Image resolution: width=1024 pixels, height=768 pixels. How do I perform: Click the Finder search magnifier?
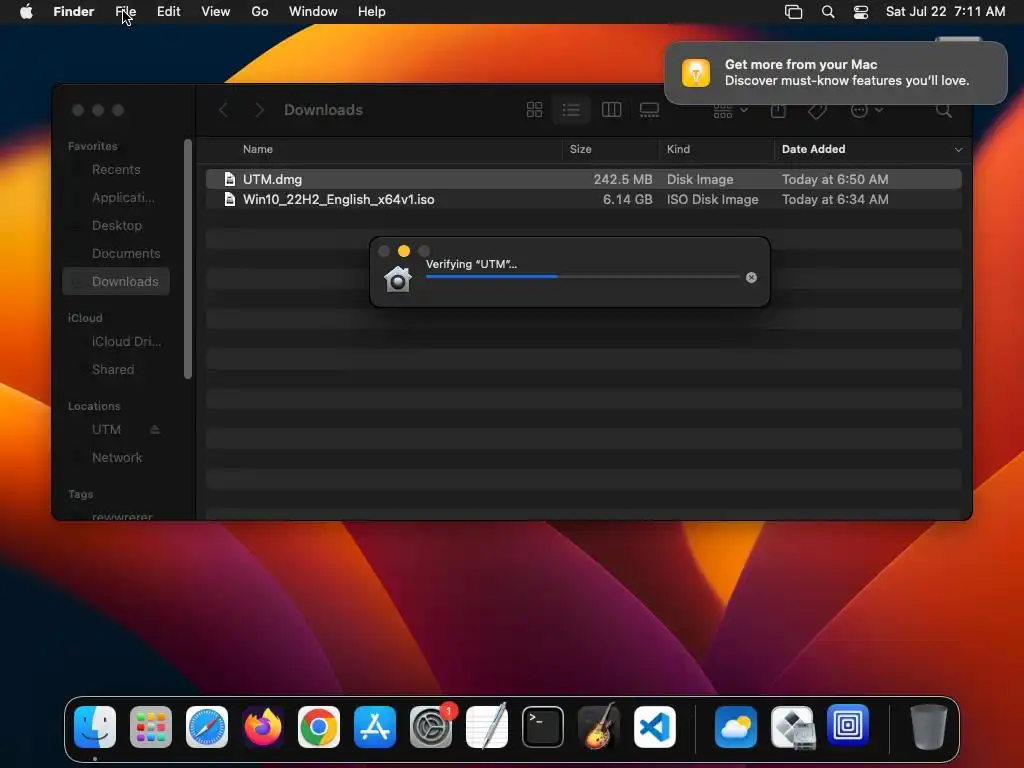click(944, 110)
